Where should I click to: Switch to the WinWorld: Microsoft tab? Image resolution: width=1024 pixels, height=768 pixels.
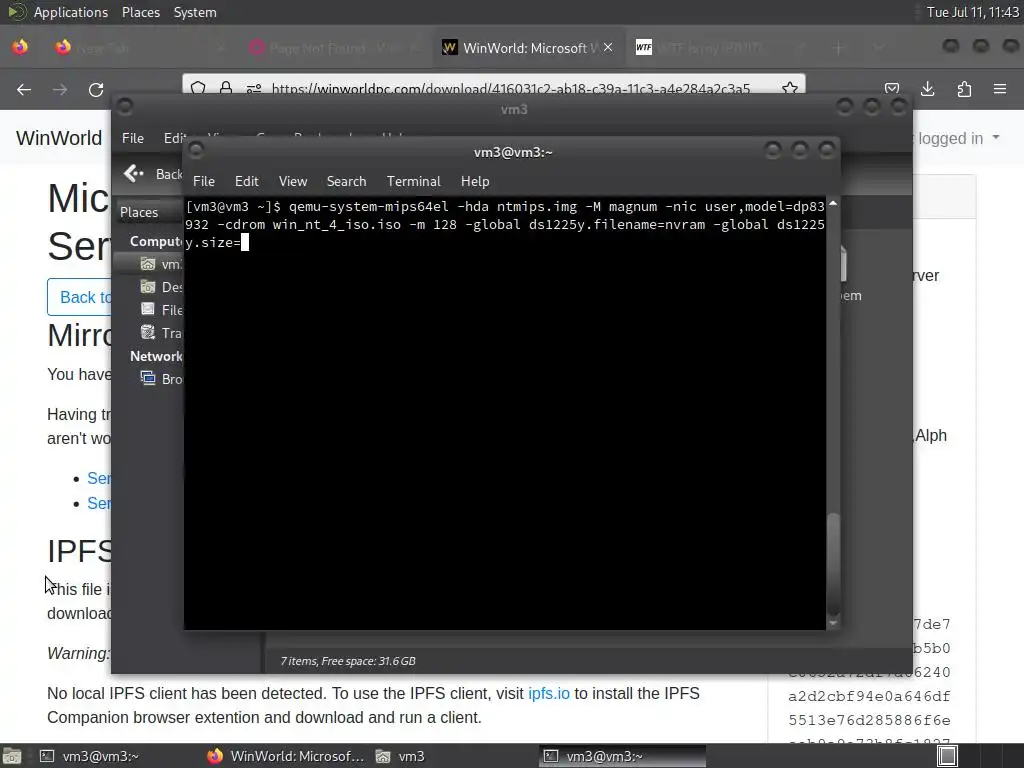pos(528,48)
